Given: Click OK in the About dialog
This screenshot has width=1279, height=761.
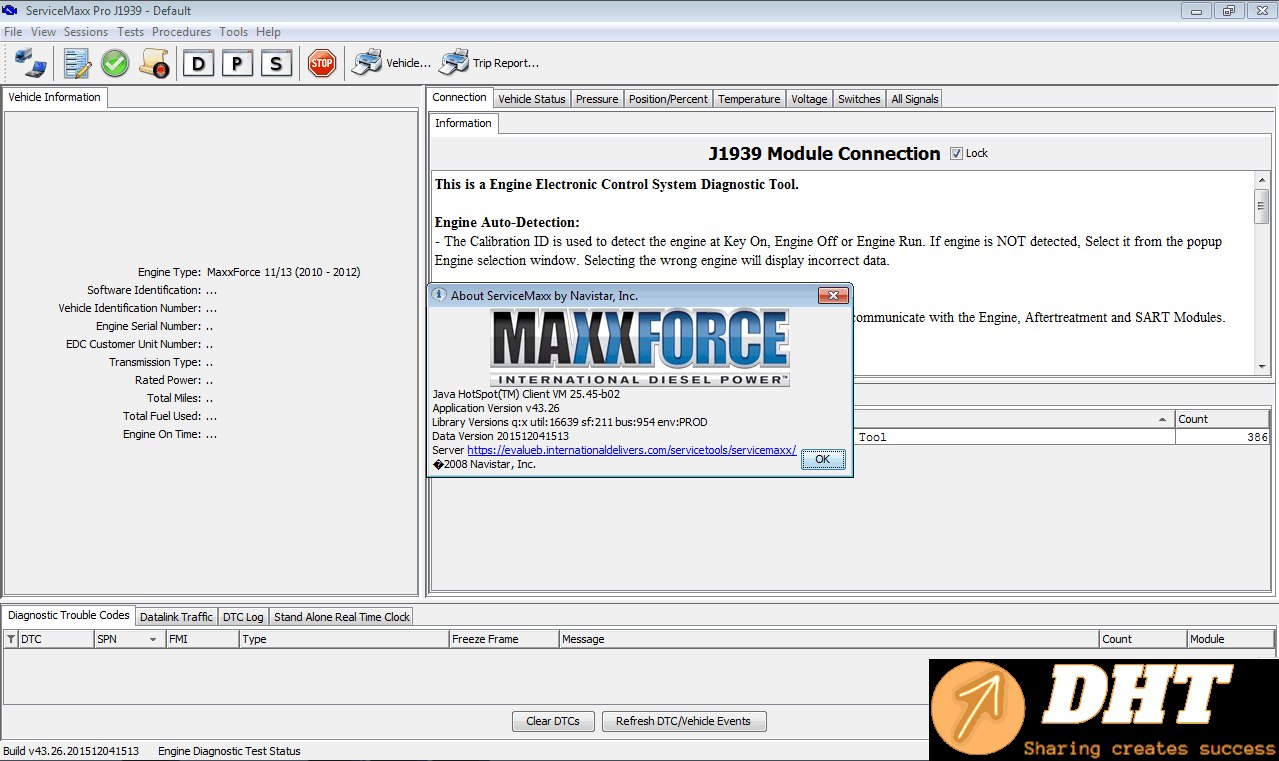Looking at the screenshot, I should coord(823,459).
